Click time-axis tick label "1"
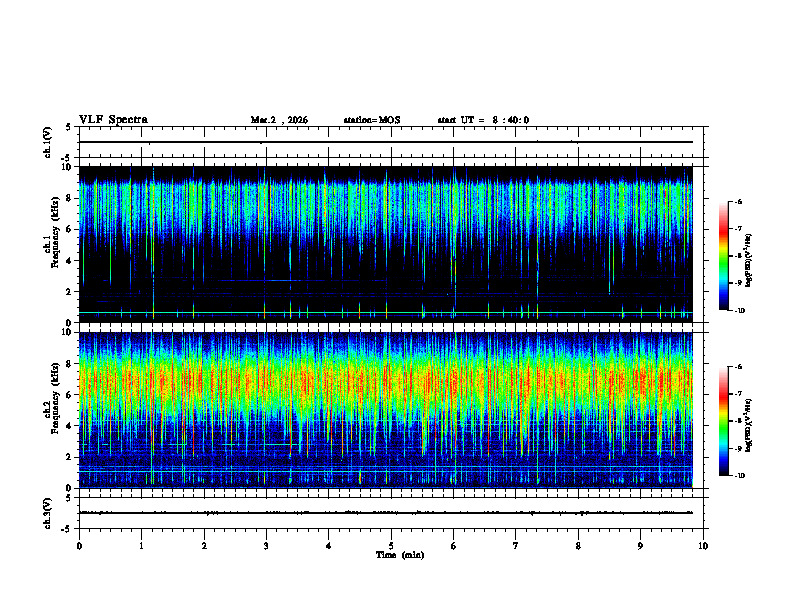792x612 pixels. [141, 546]
